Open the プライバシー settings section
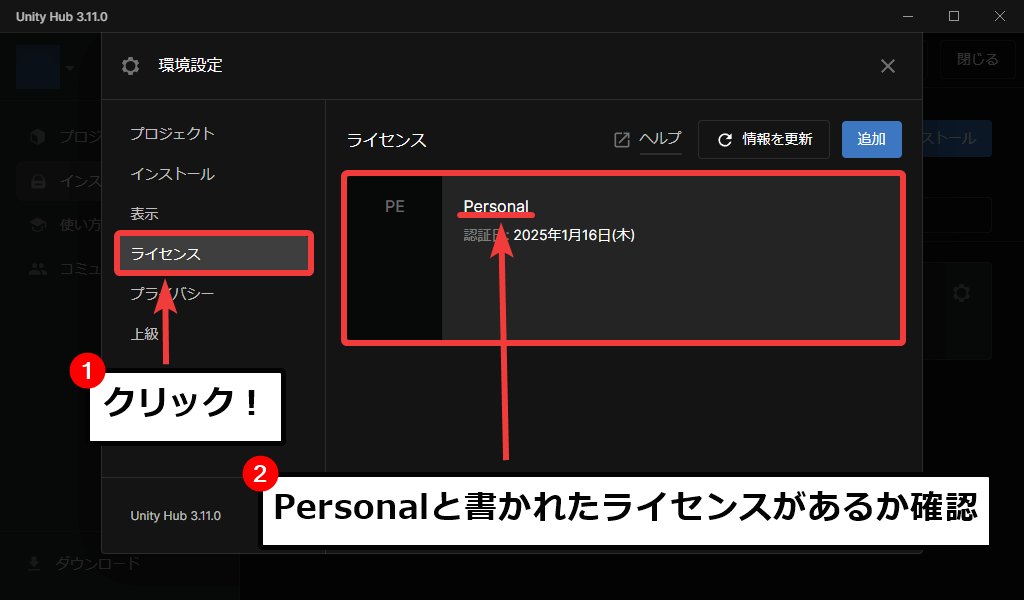The image size is (1024, 600). 172,294
